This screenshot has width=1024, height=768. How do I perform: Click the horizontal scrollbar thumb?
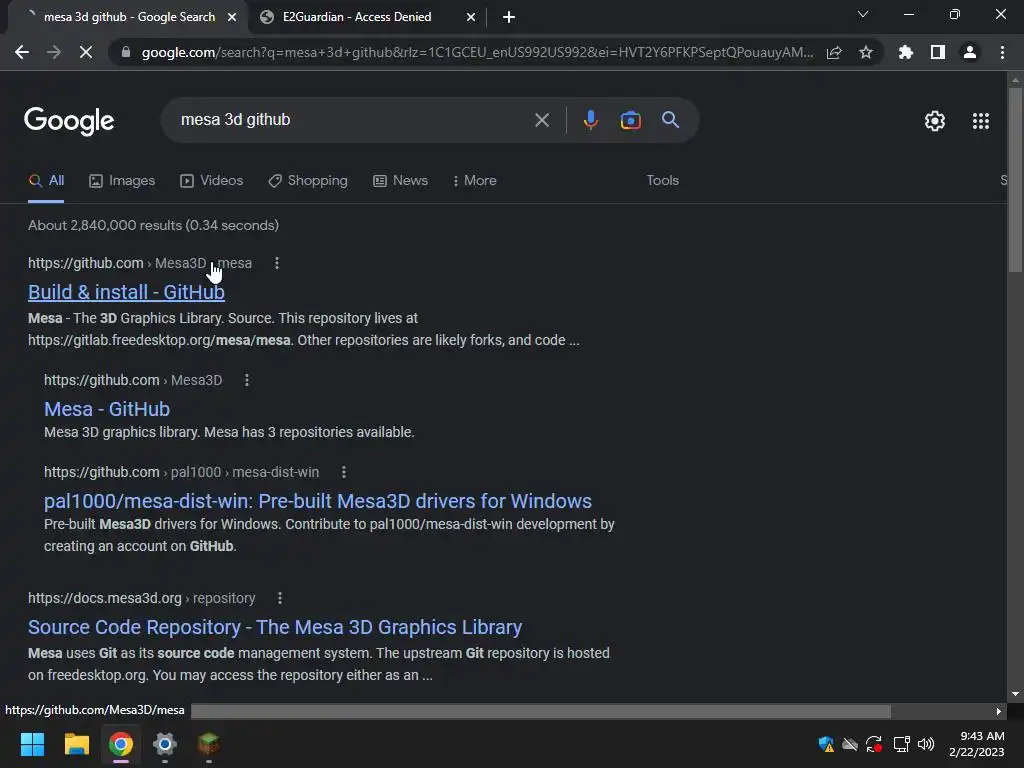coord(541,711)
